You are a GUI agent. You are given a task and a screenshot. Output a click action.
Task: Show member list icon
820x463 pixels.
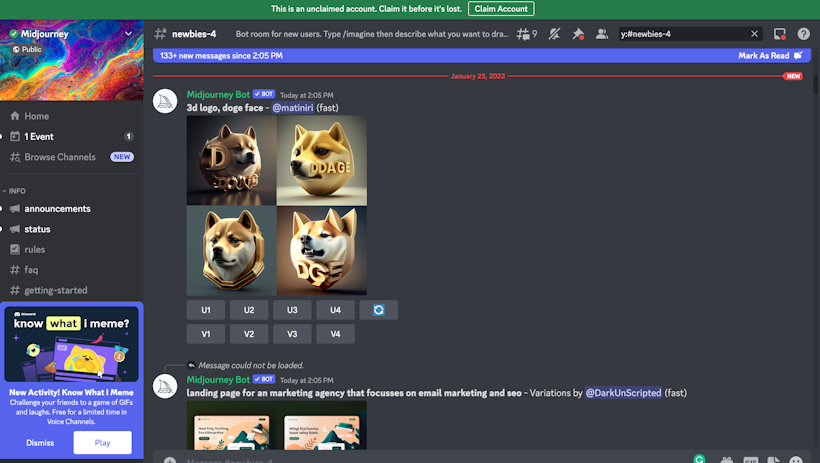[x=602, y=34]
